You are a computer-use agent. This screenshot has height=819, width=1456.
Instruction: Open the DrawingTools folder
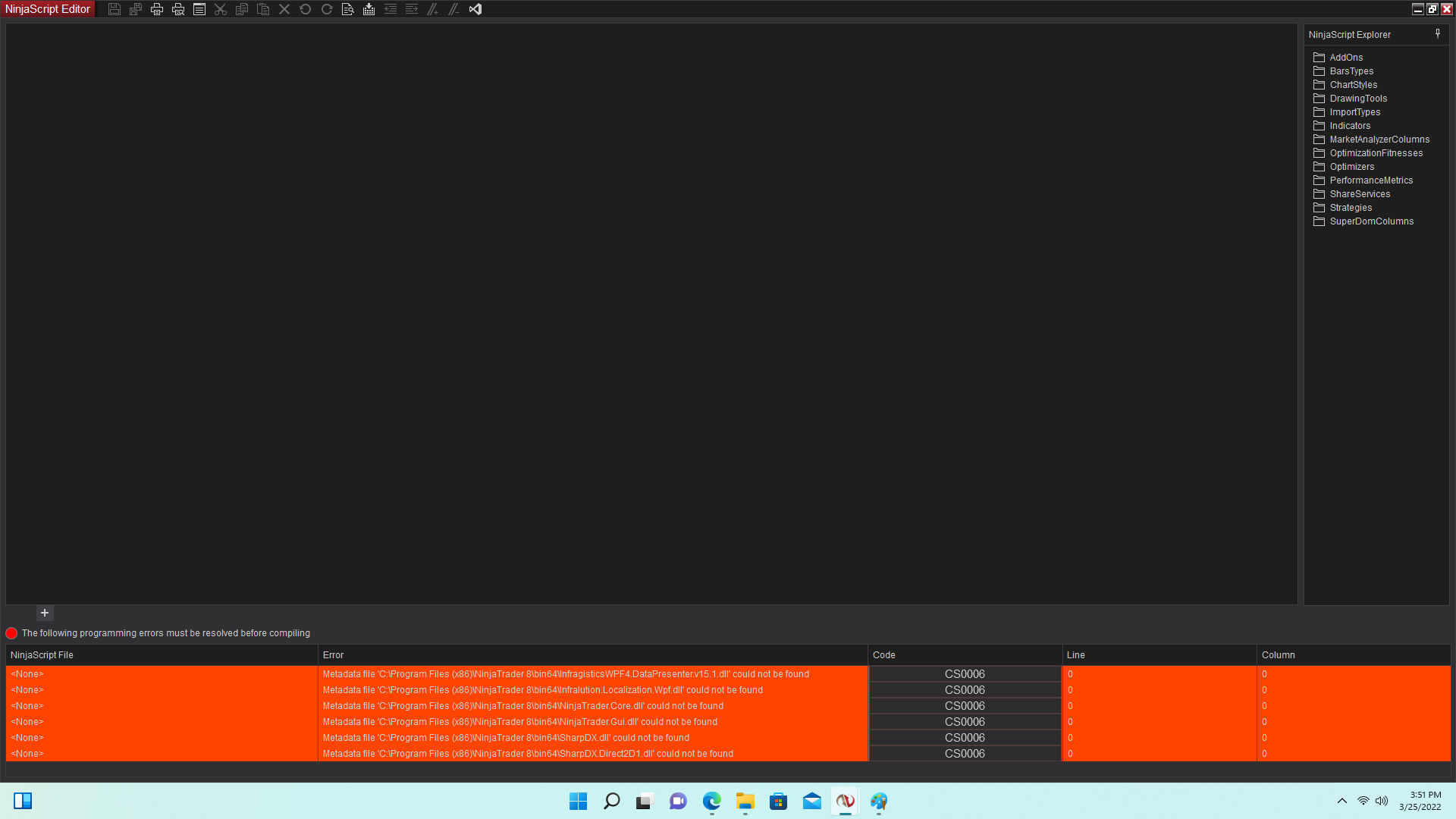[x=1358, y=99]
